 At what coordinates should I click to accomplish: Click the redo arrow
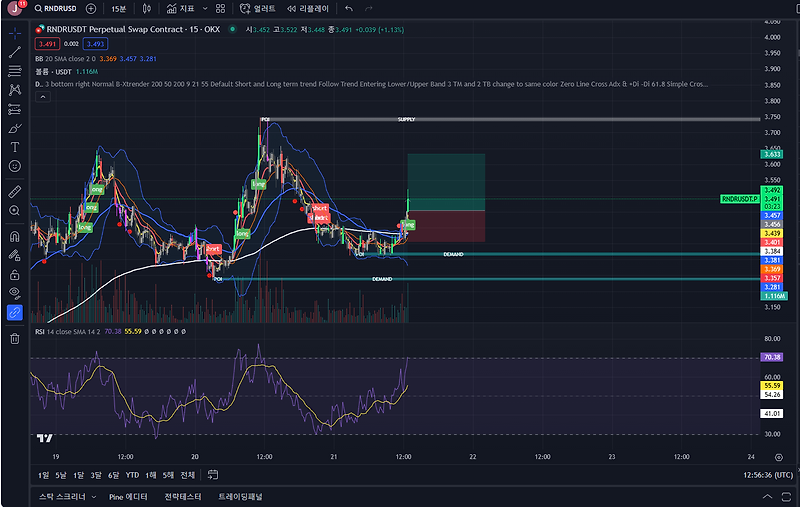coord(369,9)
